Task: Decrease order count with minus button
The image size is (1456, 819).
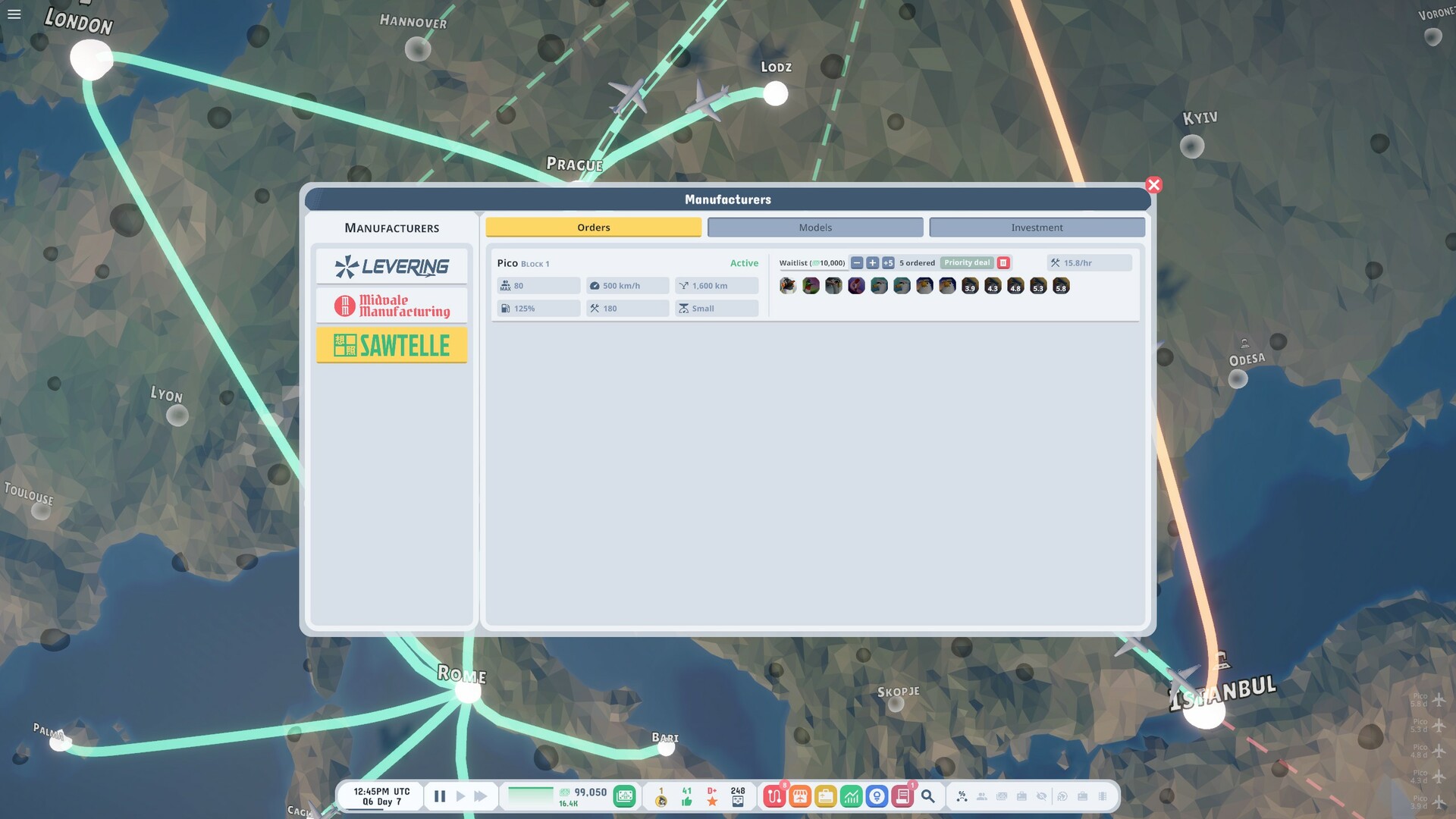Action: tap(857, 262)
